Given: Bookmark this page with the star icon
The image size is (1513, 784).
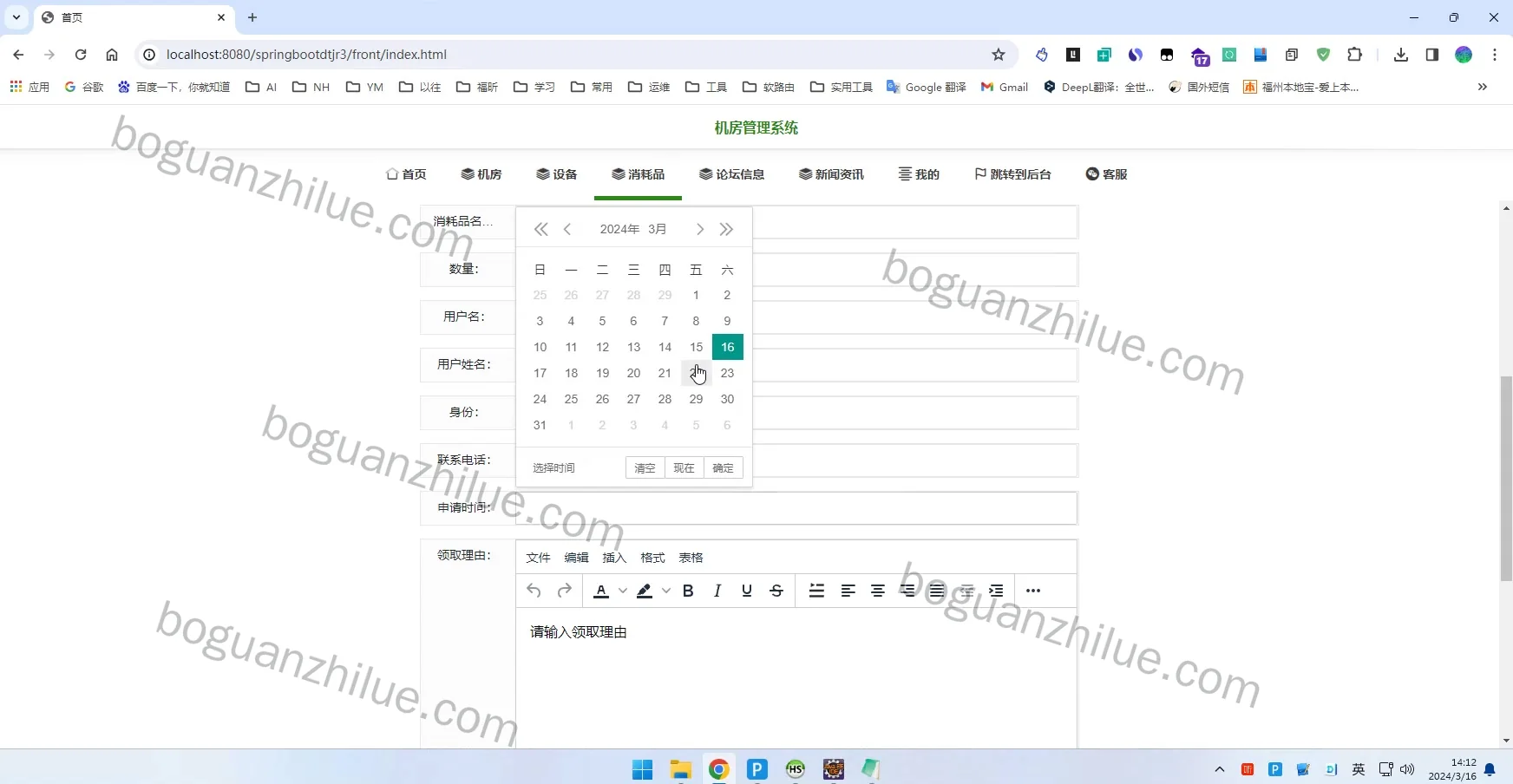Looking at the screenshot, I should pyautogui.click(x=999, y=55).
